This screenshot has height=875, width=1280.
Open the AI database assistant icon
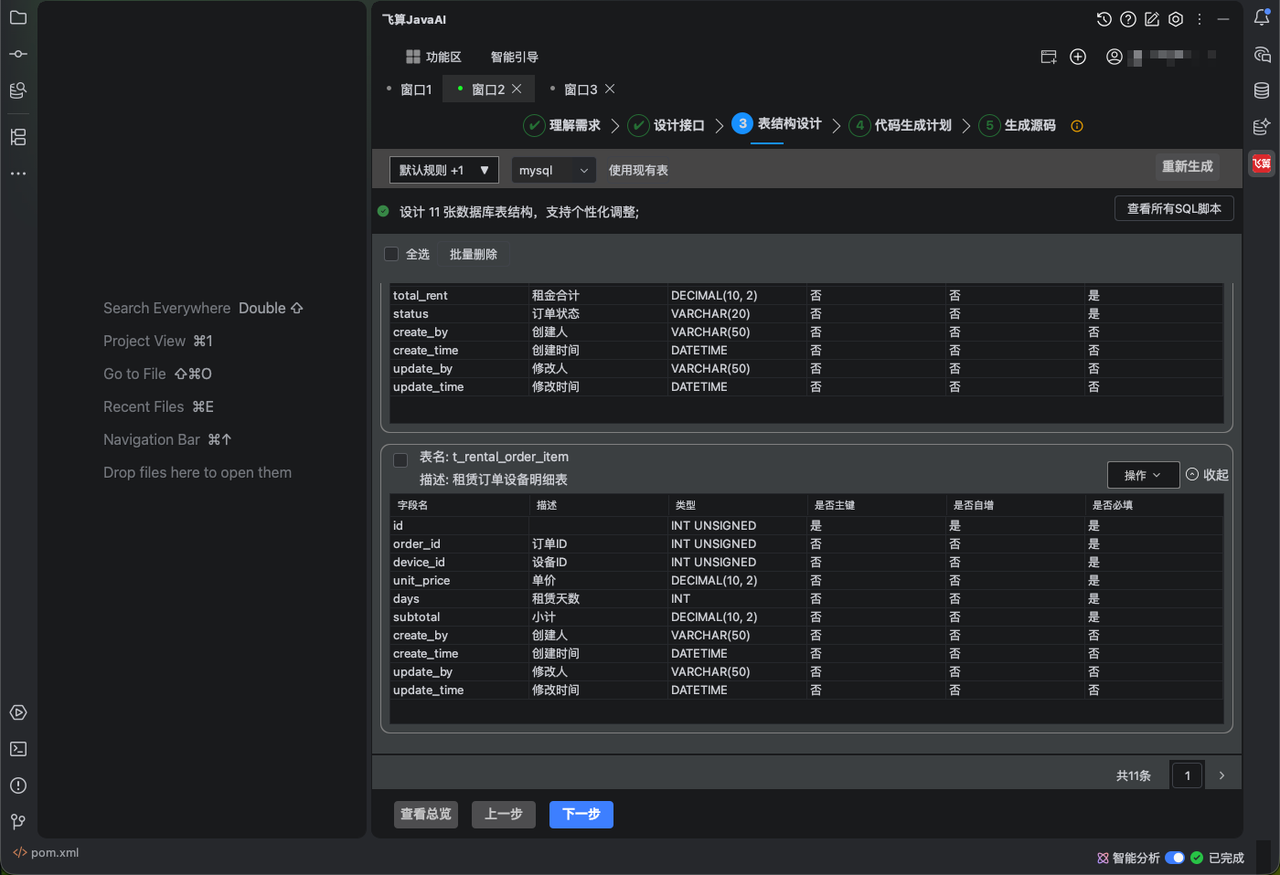click(1262, 127)
